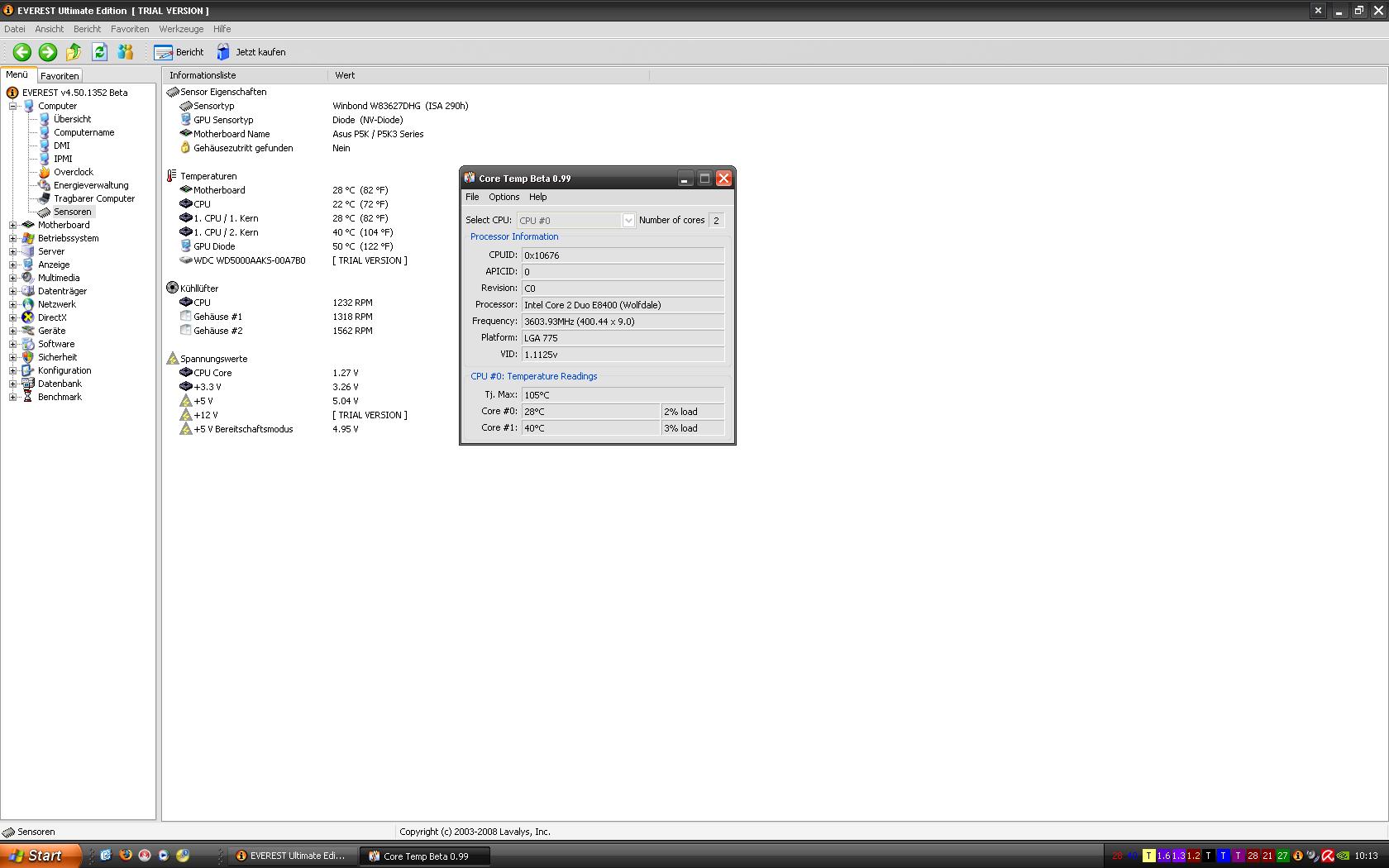
Task: Click the CPU Core voltage row
Action: [270, 373]
